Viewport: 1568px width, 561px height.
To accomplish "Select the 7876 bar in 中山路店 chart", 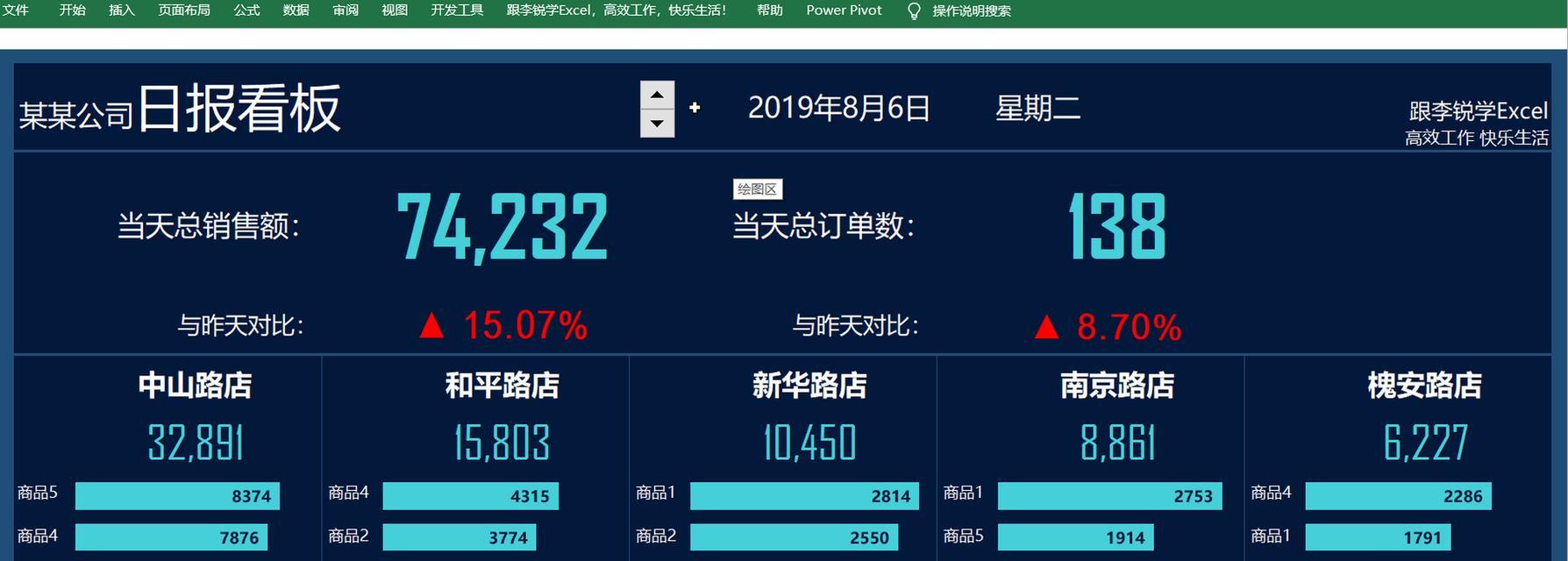I will click(171, 537).
